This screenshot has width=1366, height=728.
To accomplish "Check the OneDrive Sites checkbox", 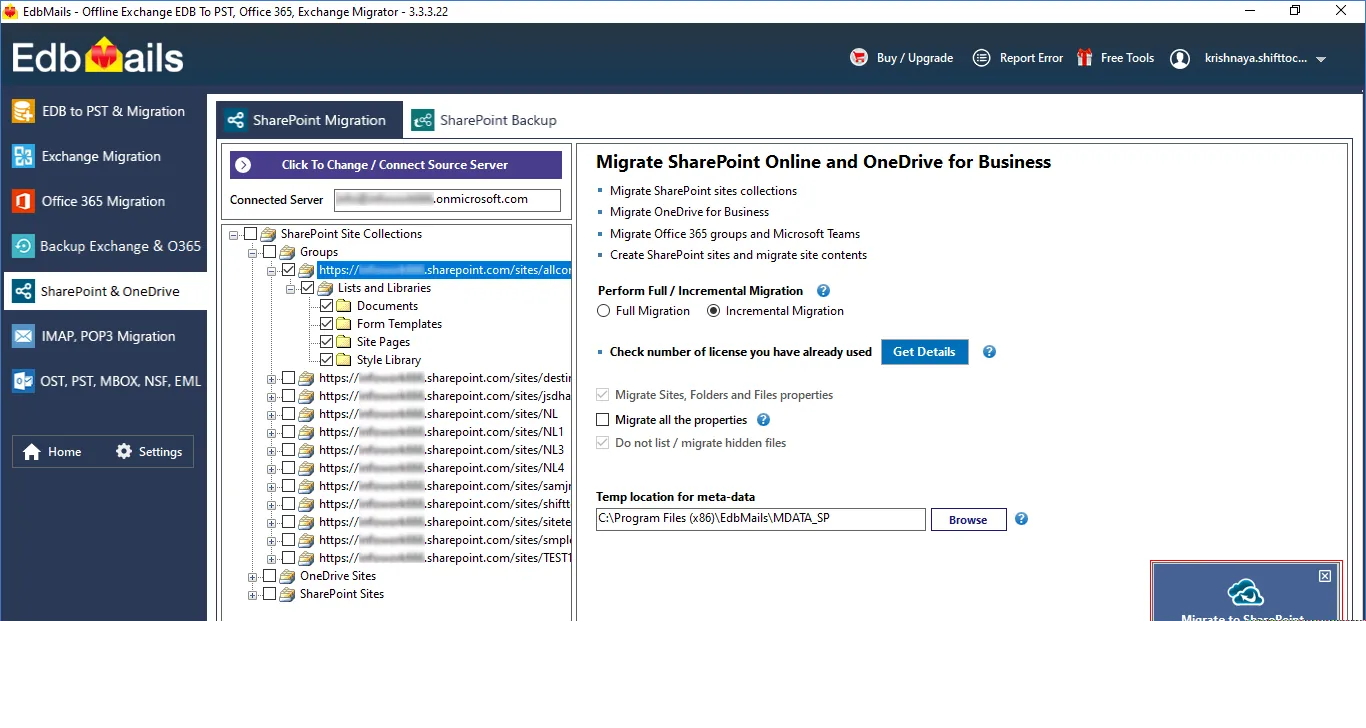I will coord(269,576).
